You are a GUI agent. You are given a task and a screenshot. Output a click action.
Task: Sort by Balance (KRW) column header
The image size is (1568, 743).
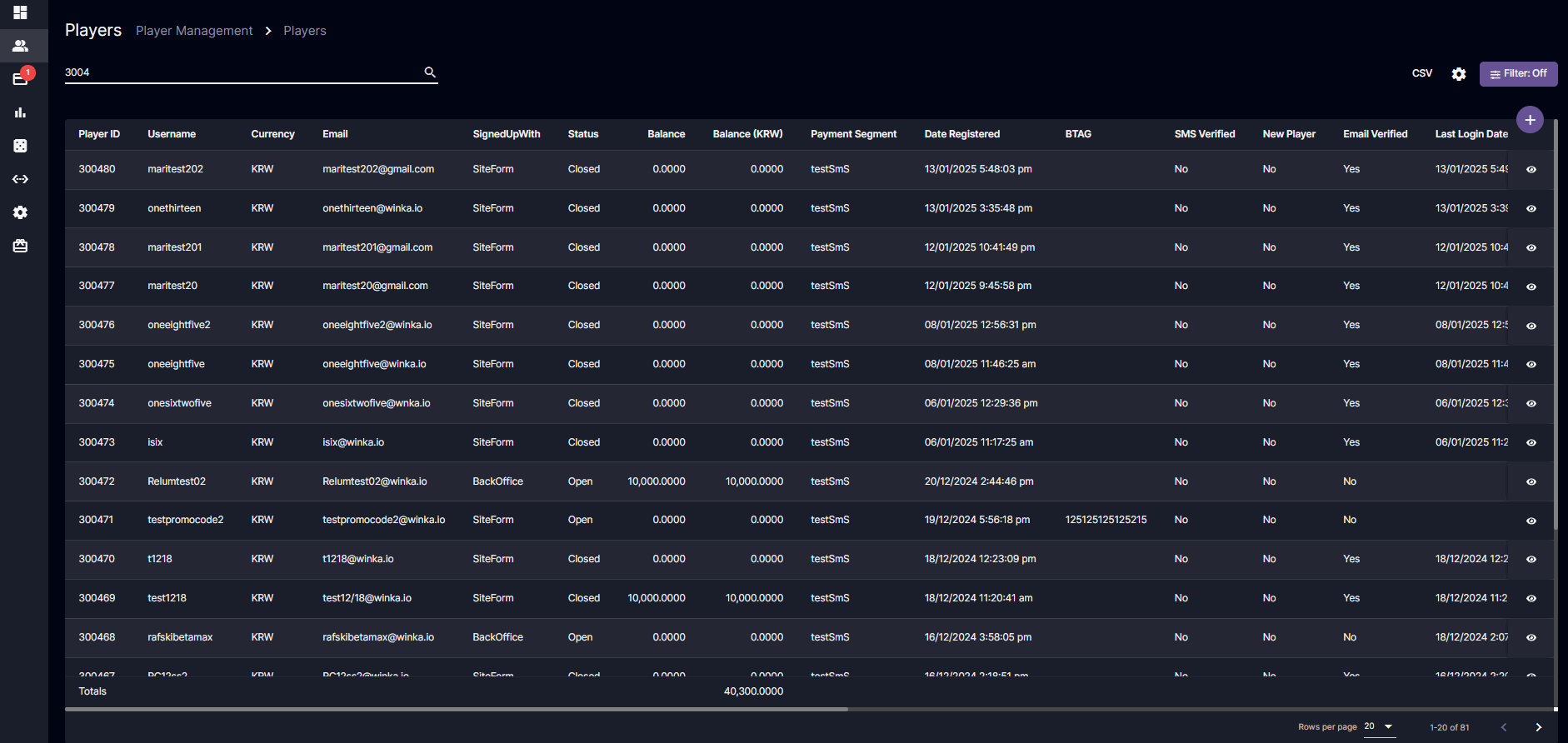click(x=747, y=134)
